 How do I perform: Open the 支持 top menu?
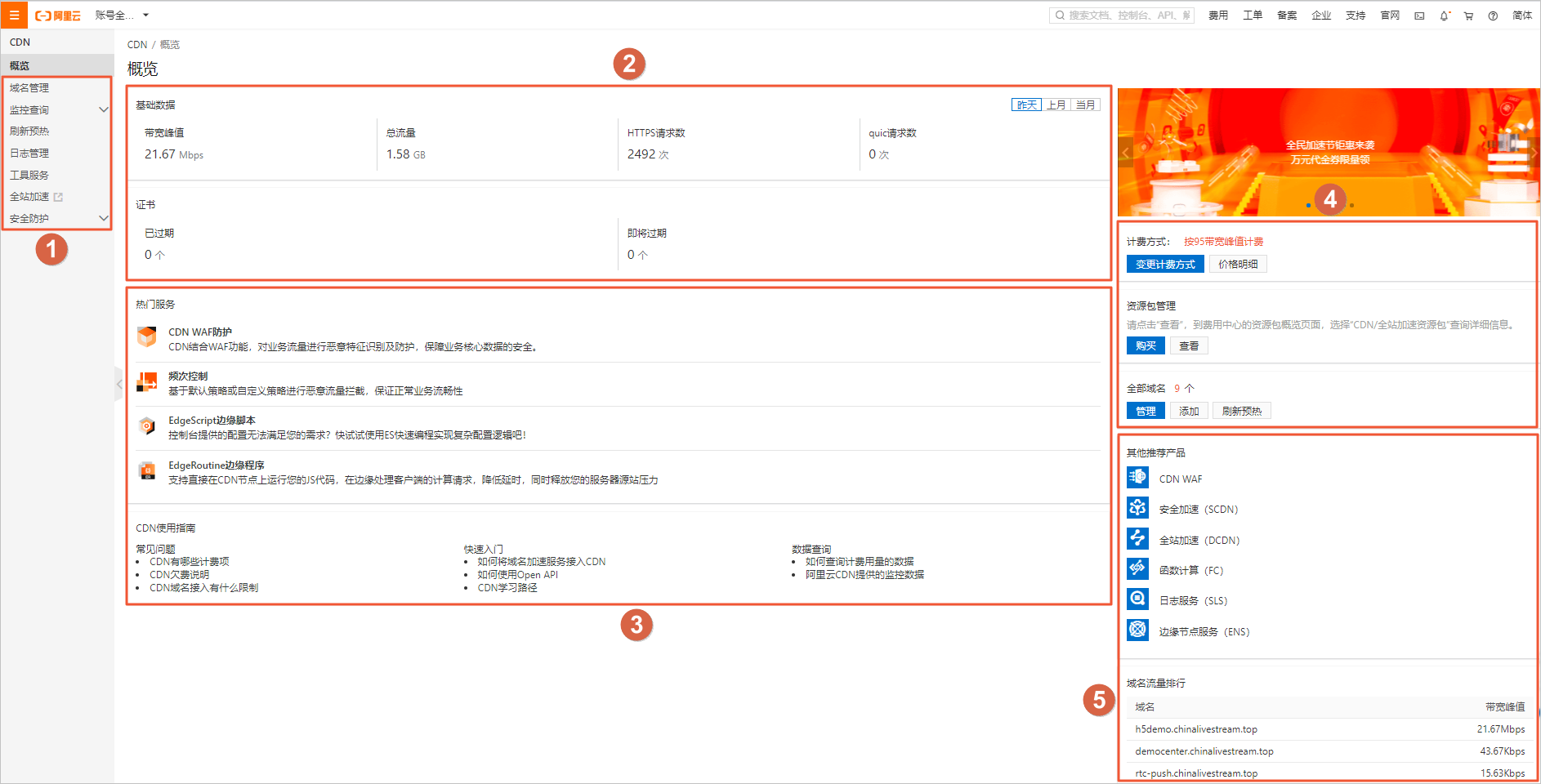pyautogui.click(x=1356, y=16)
